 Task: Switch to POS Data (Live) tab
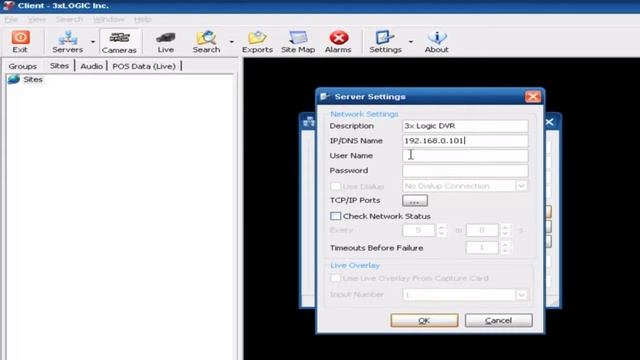pos(144,66)
